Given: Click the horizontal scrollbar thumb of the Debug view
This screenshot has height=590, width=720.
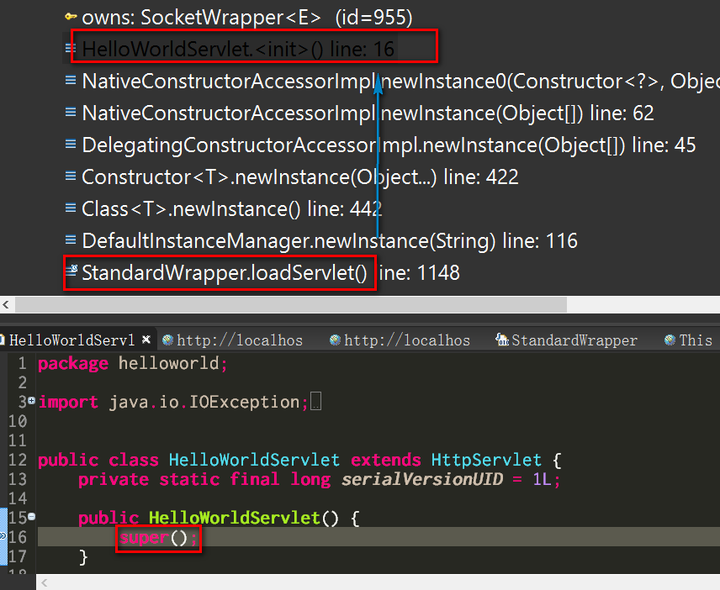Looking at the screenshot, I should 291,304.
